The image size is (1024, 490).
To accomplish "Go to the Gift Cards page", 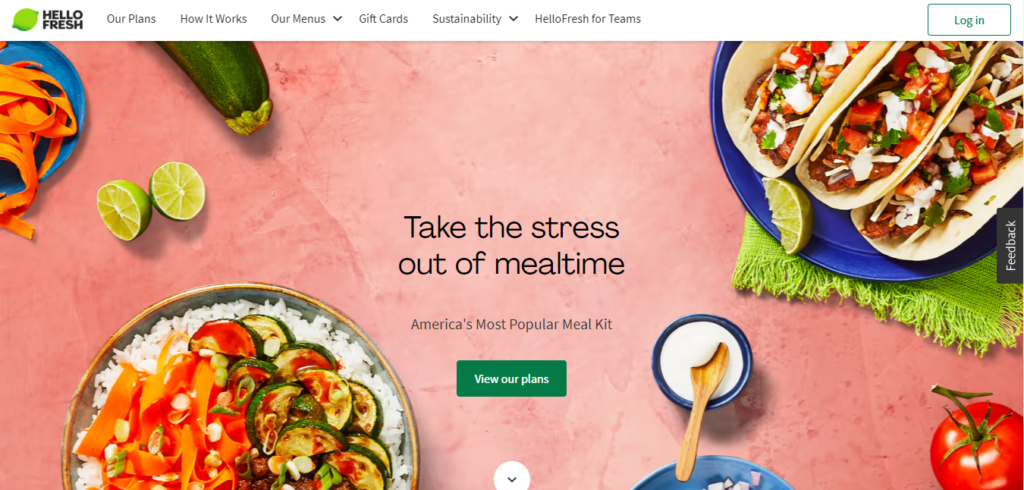I will tap(383, 19).
